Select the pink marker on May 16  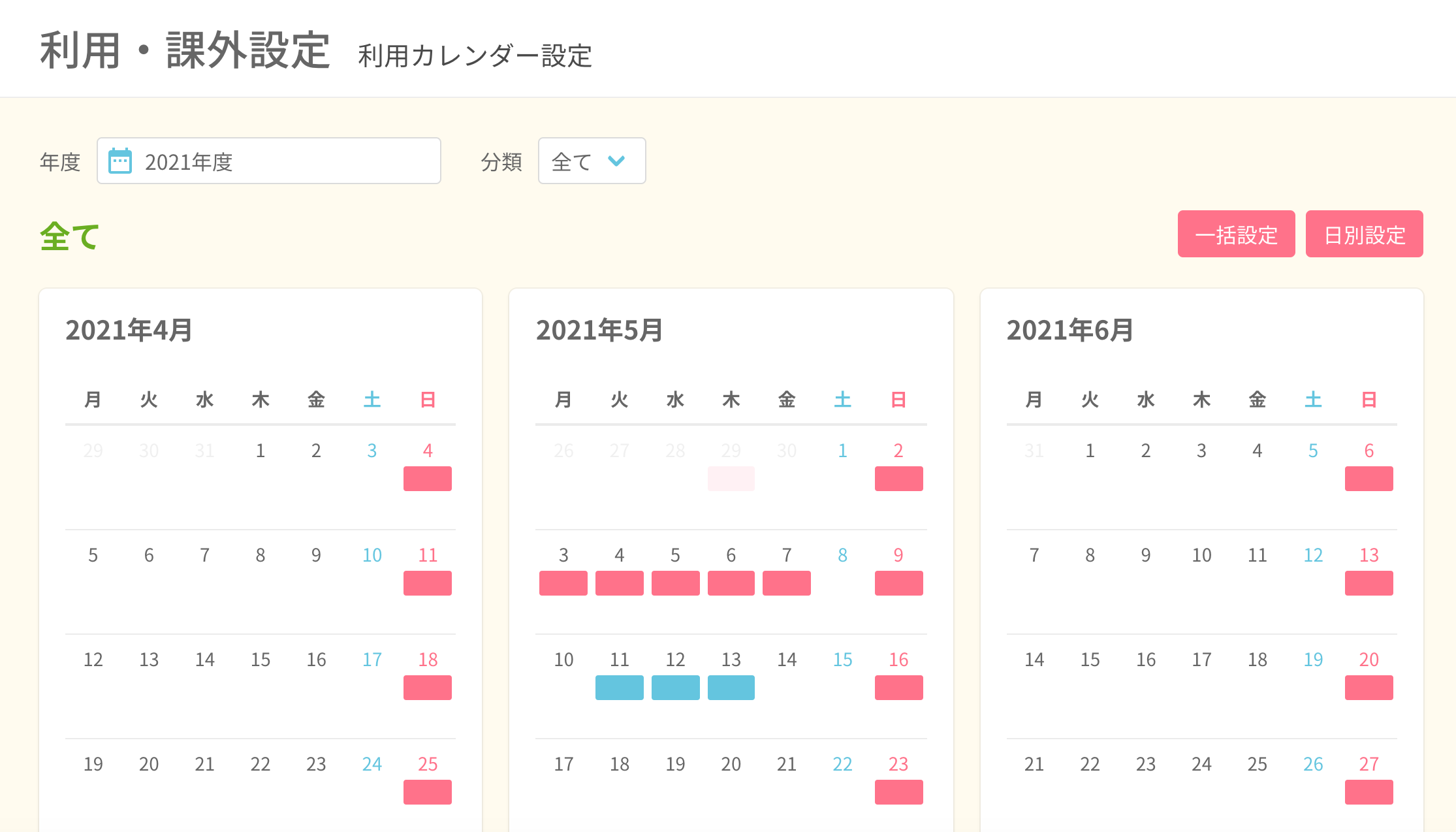point(899,688)
